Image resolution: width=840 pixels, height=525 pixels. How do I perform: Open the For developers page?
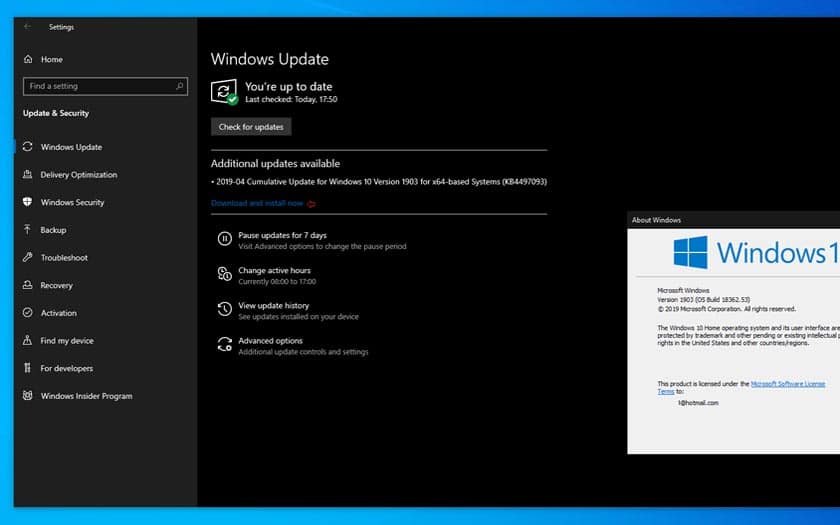67,368
